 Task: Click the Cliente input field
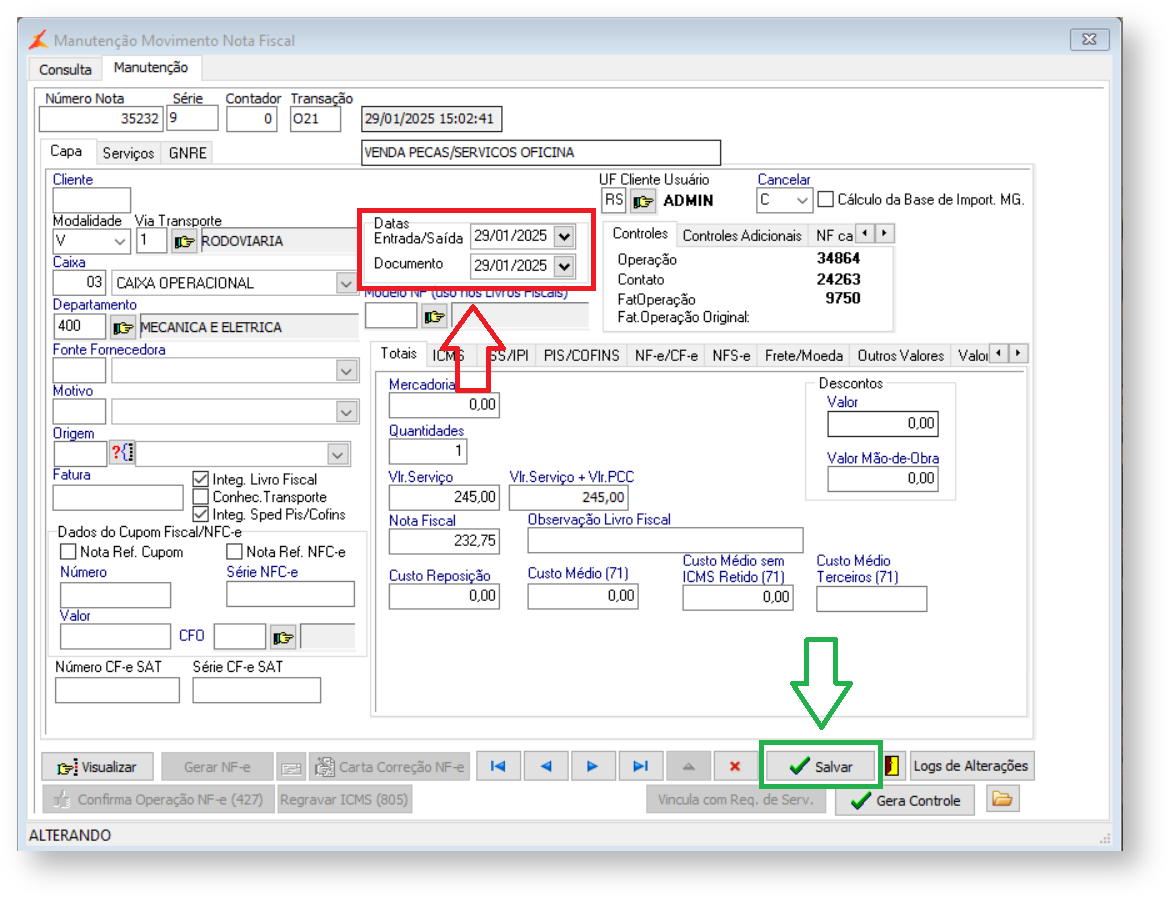point(92,200)
